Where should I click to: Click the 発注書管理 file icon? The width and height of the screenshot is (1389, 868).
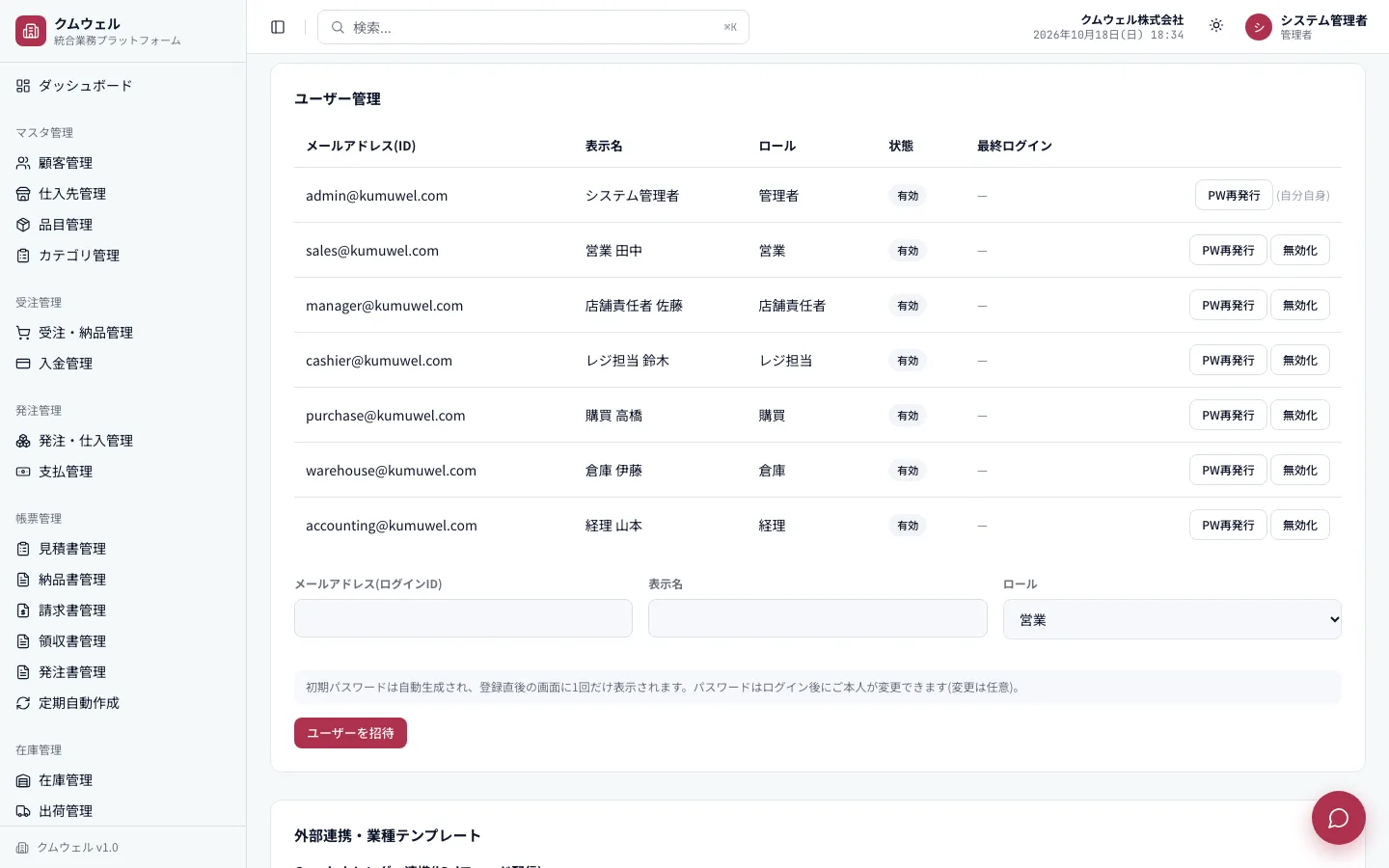pyautogui.click(x=23, y=672)
